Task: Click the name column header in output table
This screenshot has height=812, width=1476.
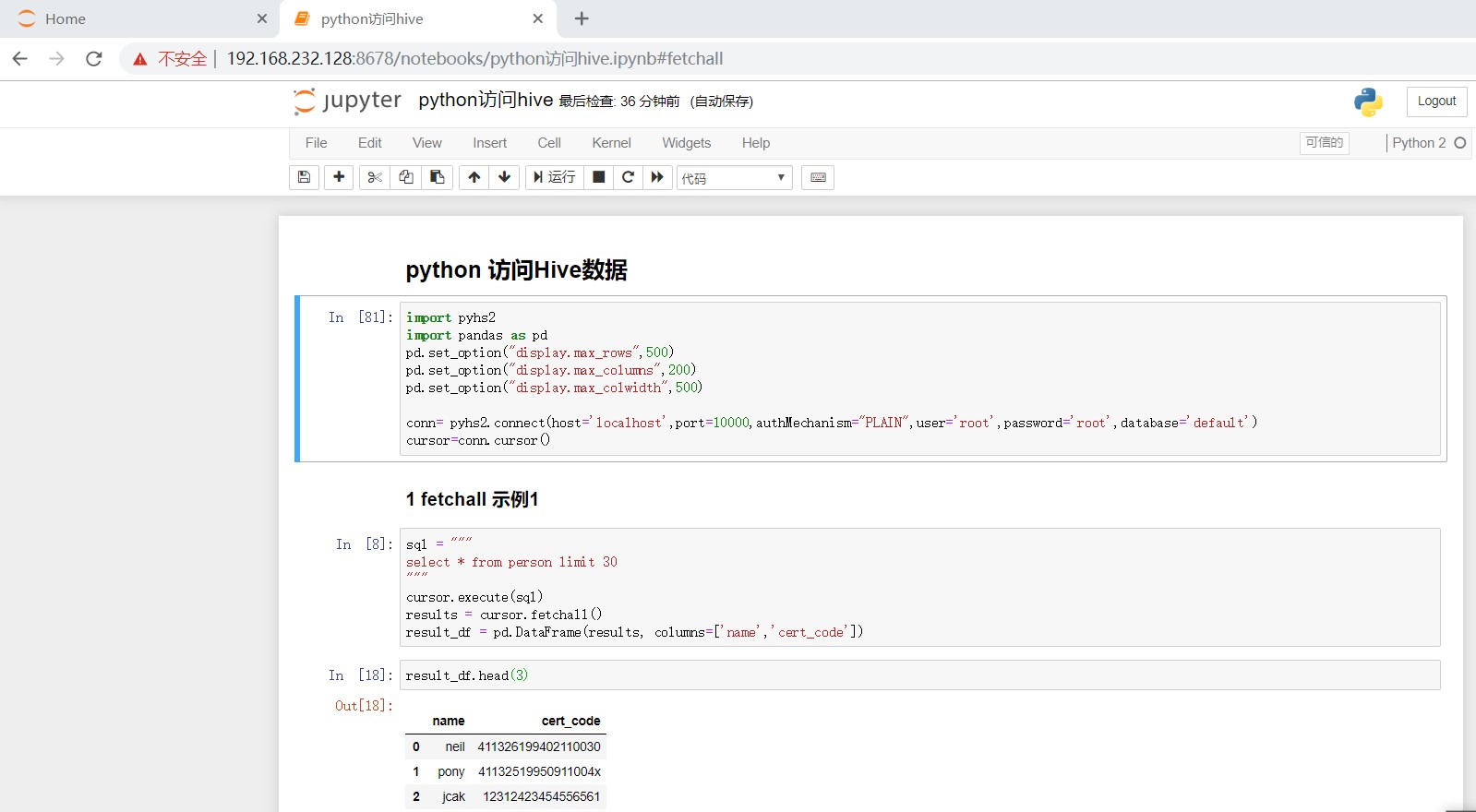Action: click(x=449, y=721)
